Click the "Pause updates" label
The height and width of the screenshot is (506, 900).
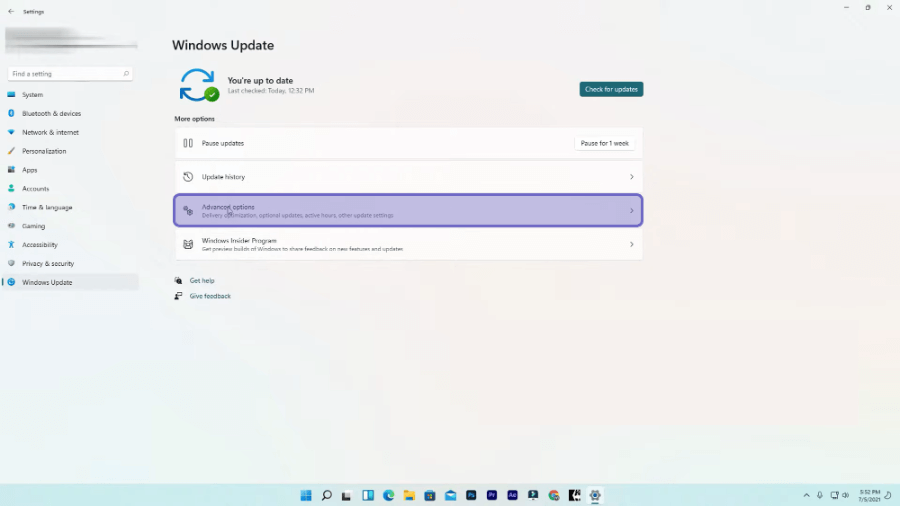223,143
